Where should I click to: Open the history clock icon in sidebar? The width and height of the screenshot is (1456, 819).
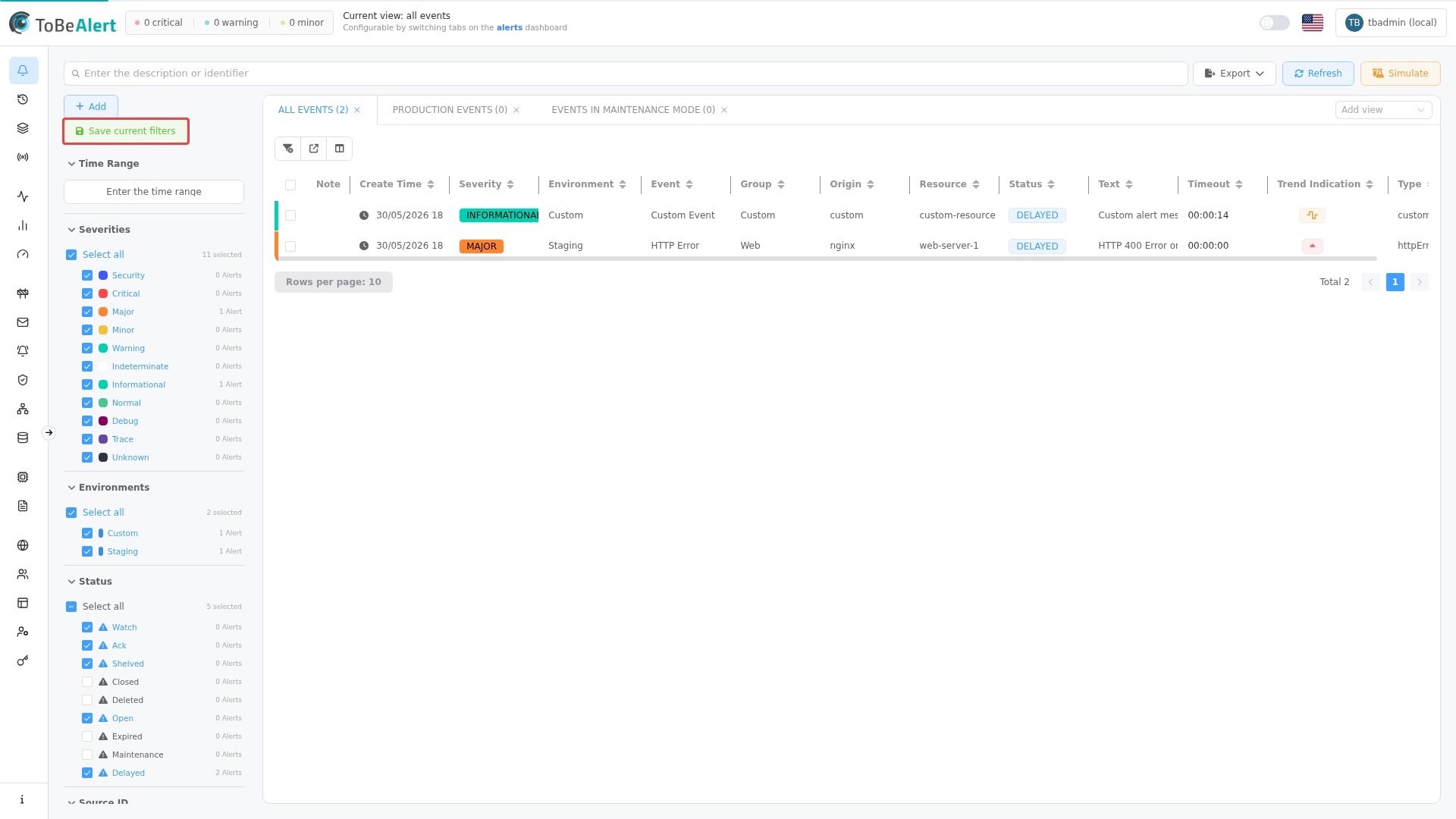[x=23, y=99]
